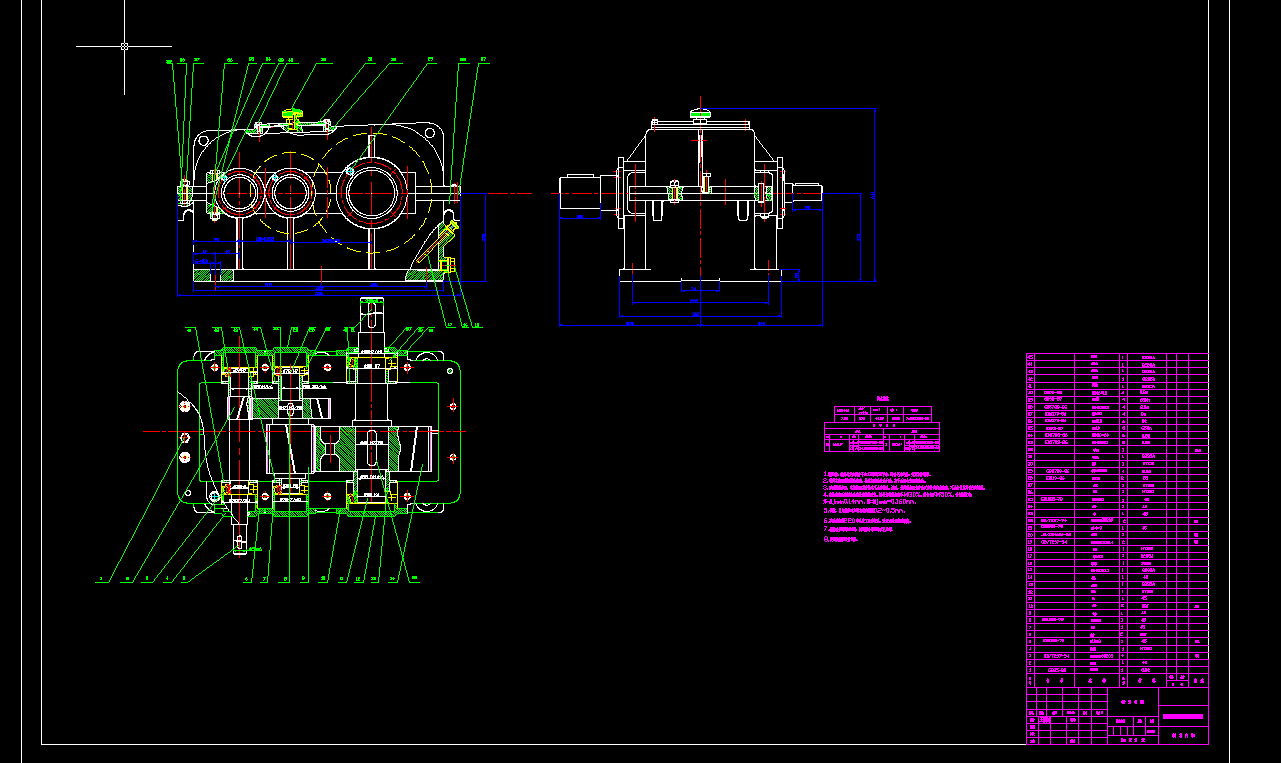
Task: Click the solid magenta bar in the title block
Action: pos(1184,716)
